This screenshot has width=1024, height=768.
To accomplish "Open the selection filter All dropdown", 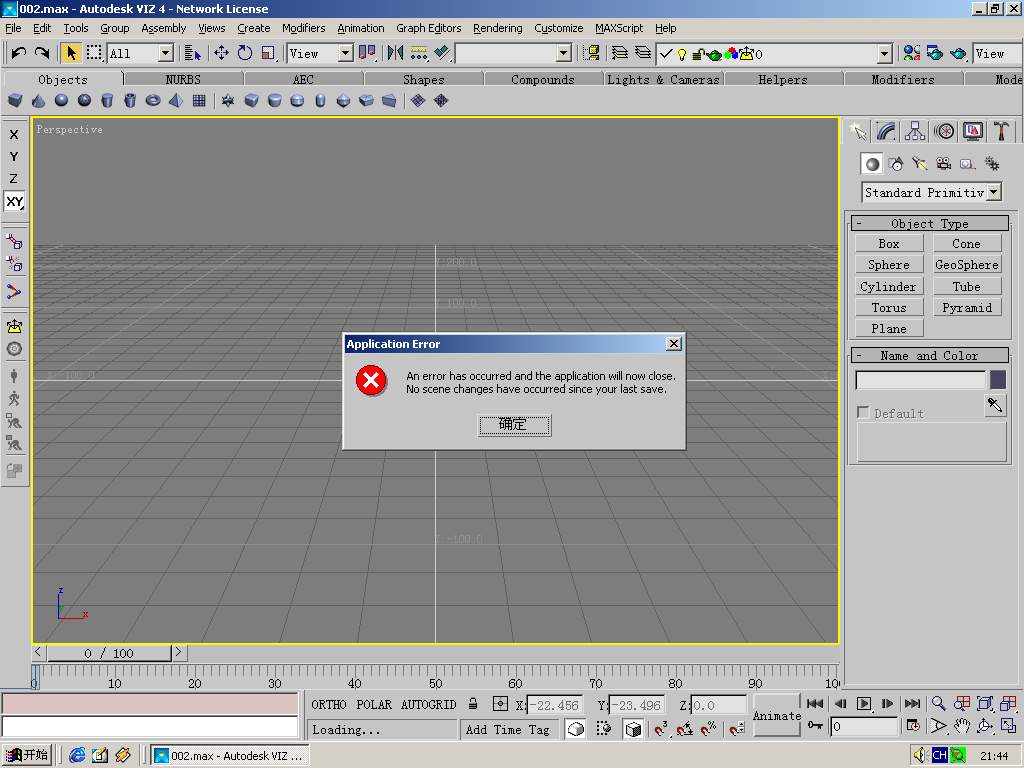I will pyautogui.click(x=165, y=53).
